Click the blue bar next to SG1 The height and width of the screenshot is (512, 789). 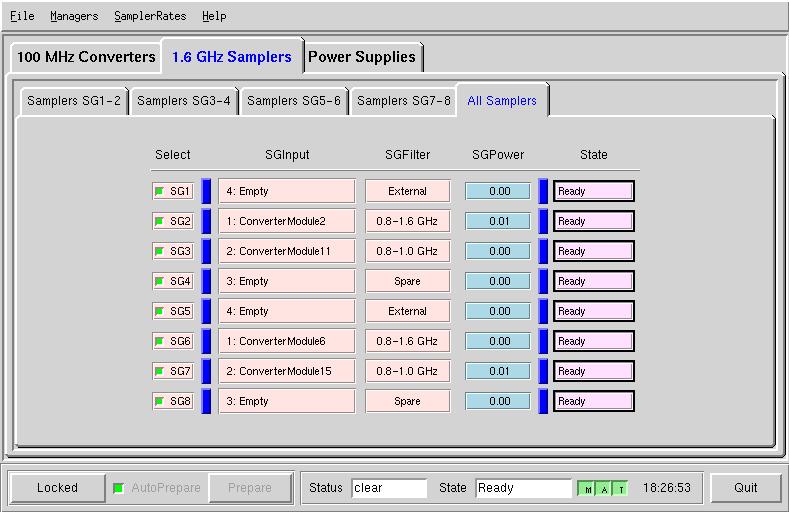(206, 191)
